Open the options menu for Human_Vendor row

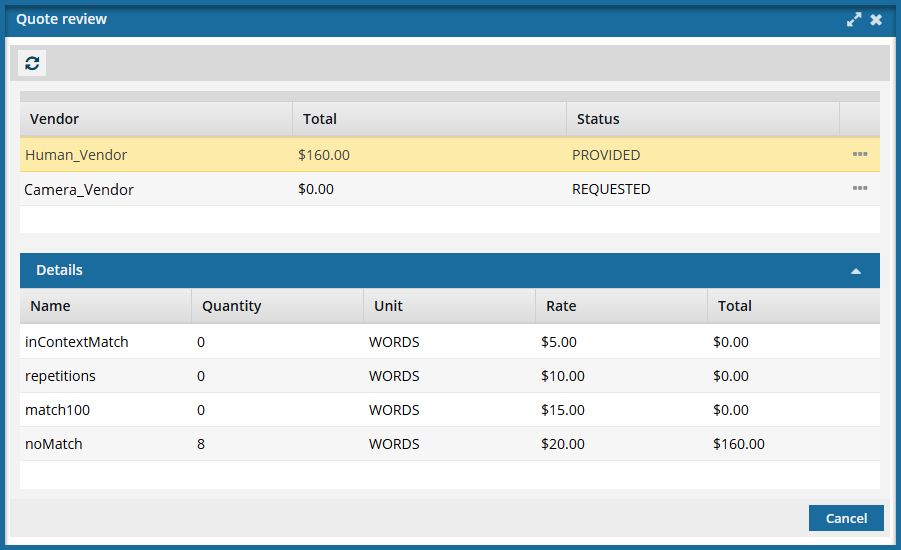tap(859, 155)
